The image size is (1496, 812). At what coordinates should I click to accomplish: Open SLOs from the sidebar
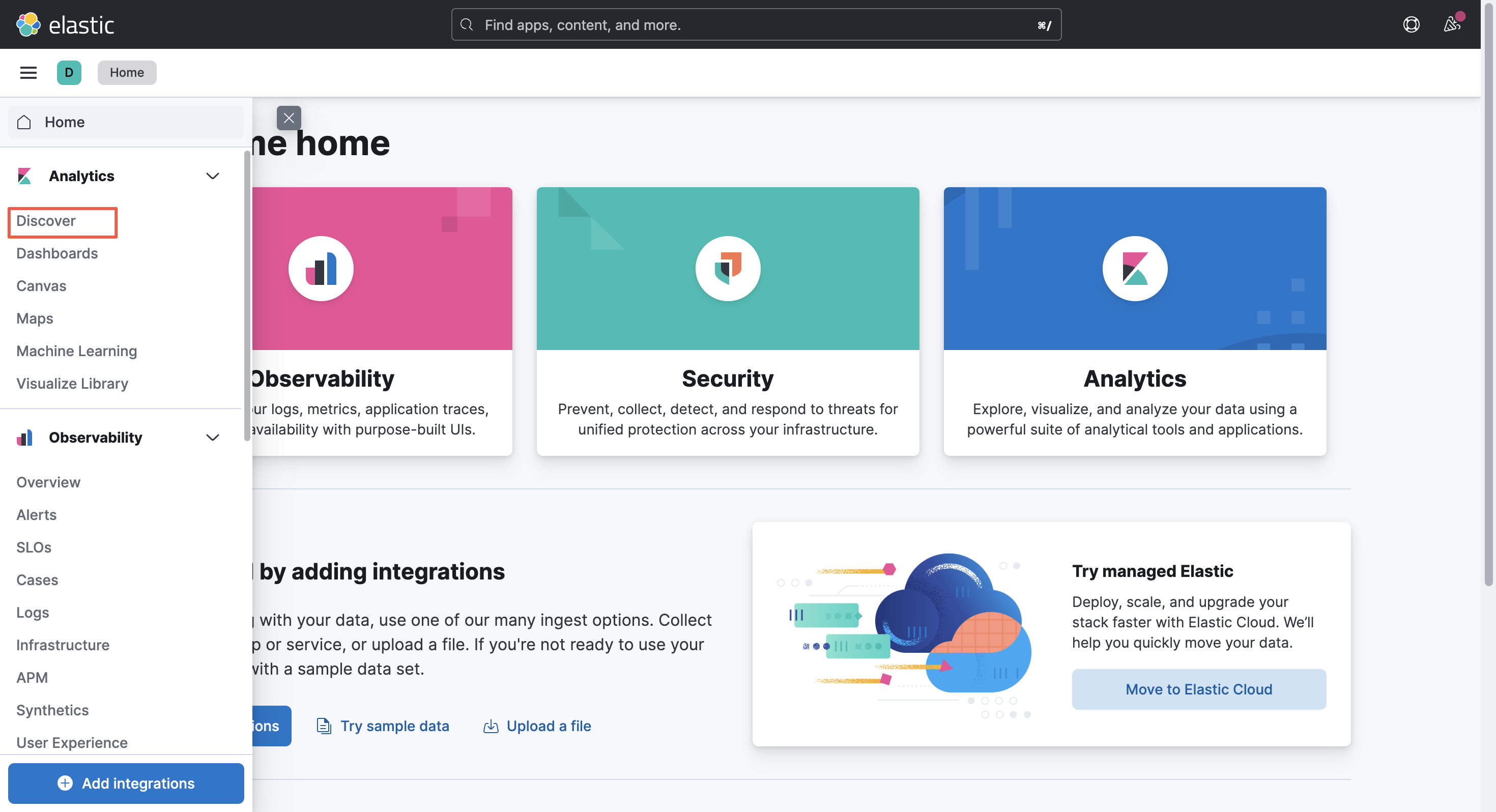tap(34, 547)
